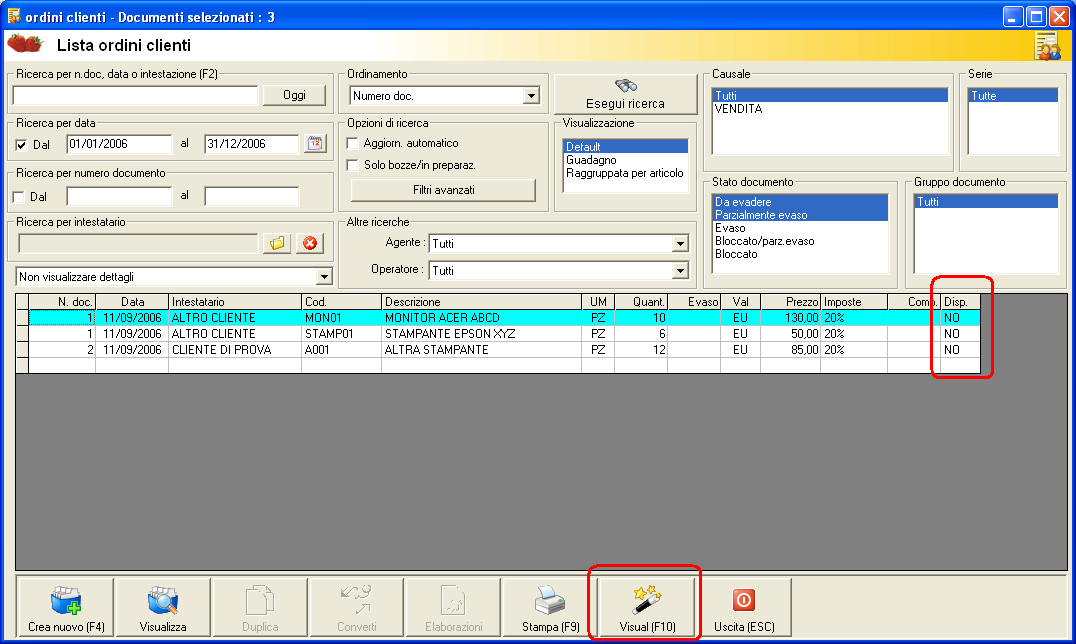Select Bloccato/parz.evaso status

(x=800, y=241)
